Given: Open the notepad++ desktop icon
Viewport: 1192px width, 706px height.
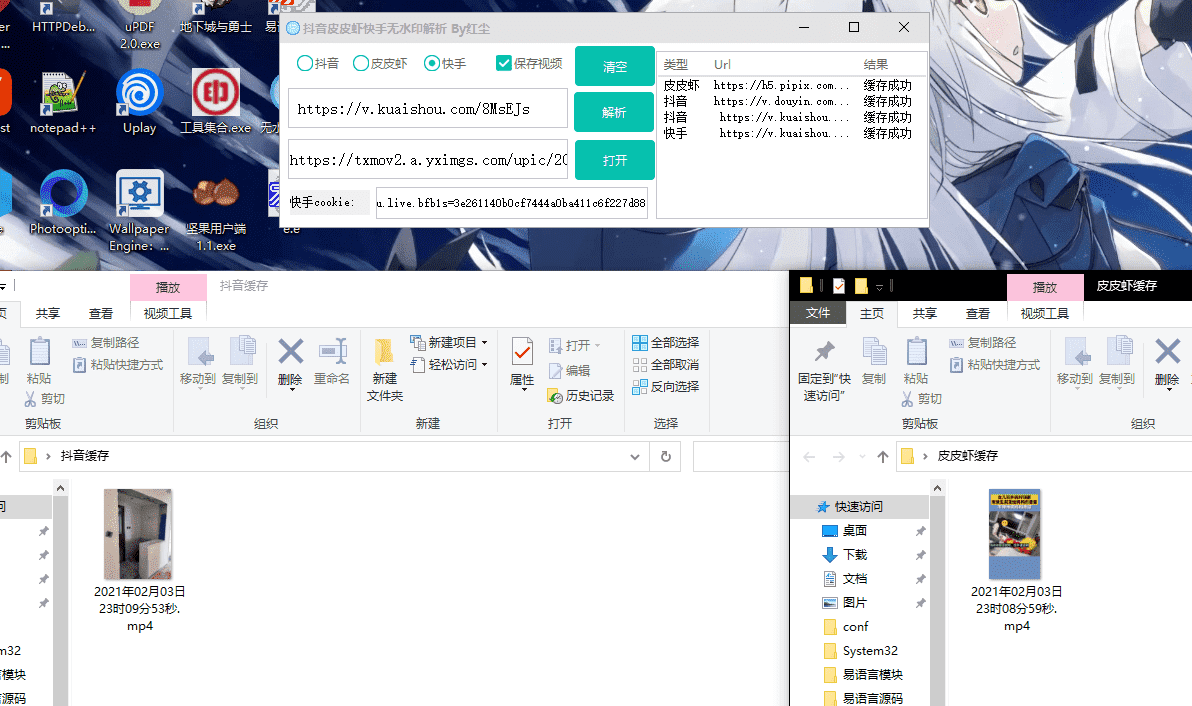Looking at the screenshot, I should click(63, 96).
